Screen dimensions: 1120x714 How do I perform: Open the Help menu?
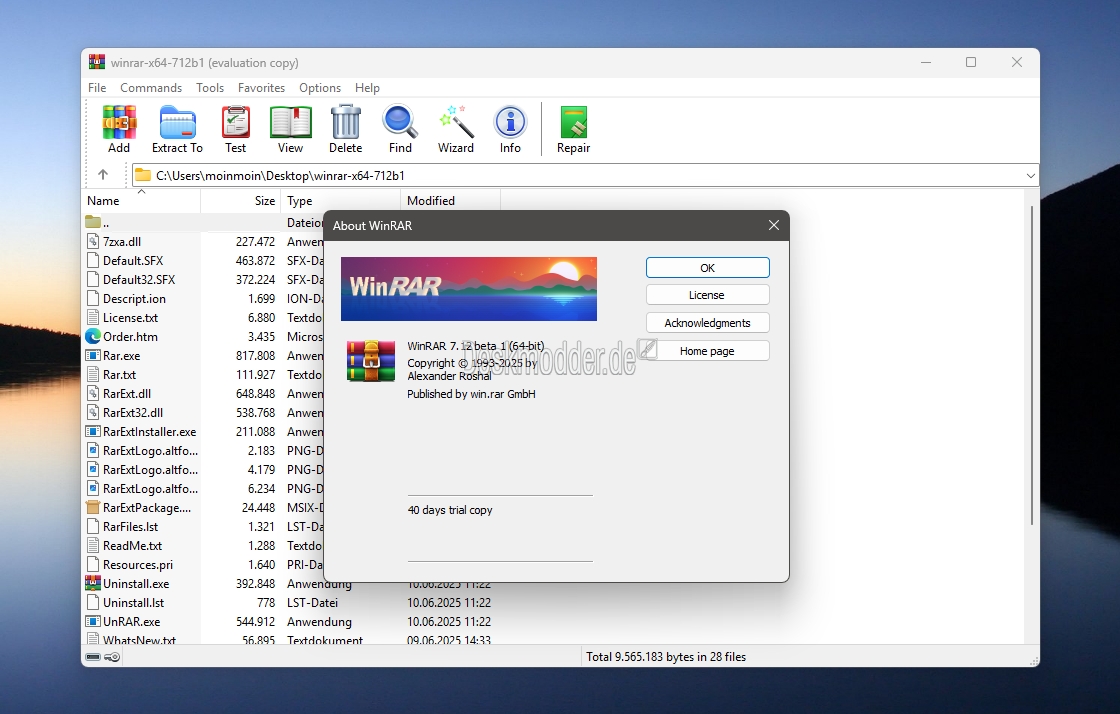tap(367, 88)
